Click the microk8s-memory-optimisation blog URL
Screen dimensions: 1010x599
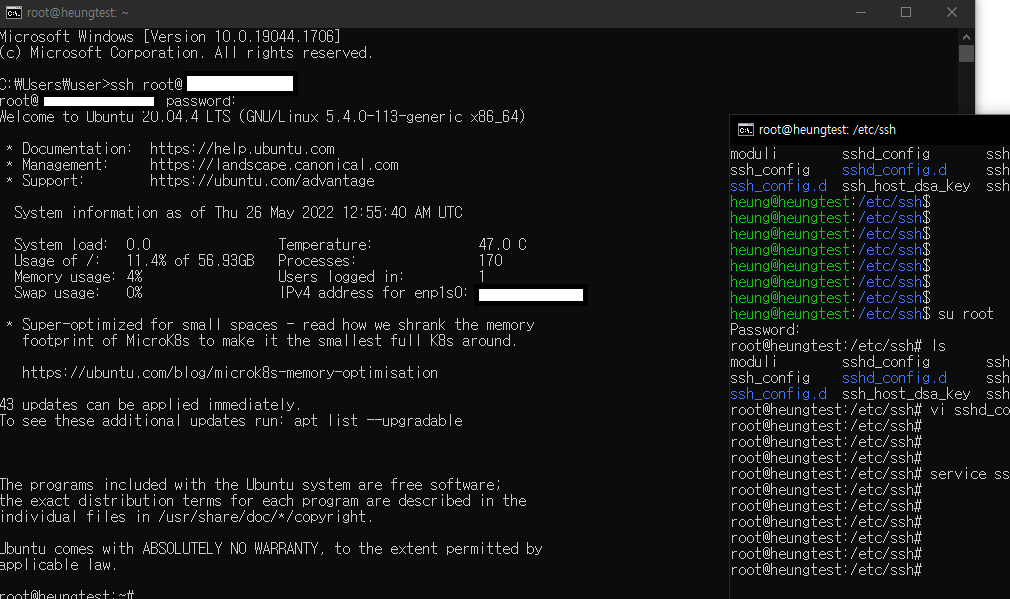click(230, 373)
